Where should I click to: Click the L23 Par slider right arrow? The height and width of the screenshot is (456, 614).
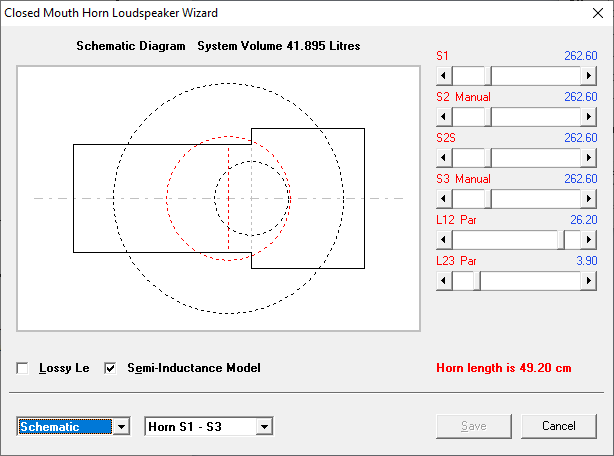[589, 281]
